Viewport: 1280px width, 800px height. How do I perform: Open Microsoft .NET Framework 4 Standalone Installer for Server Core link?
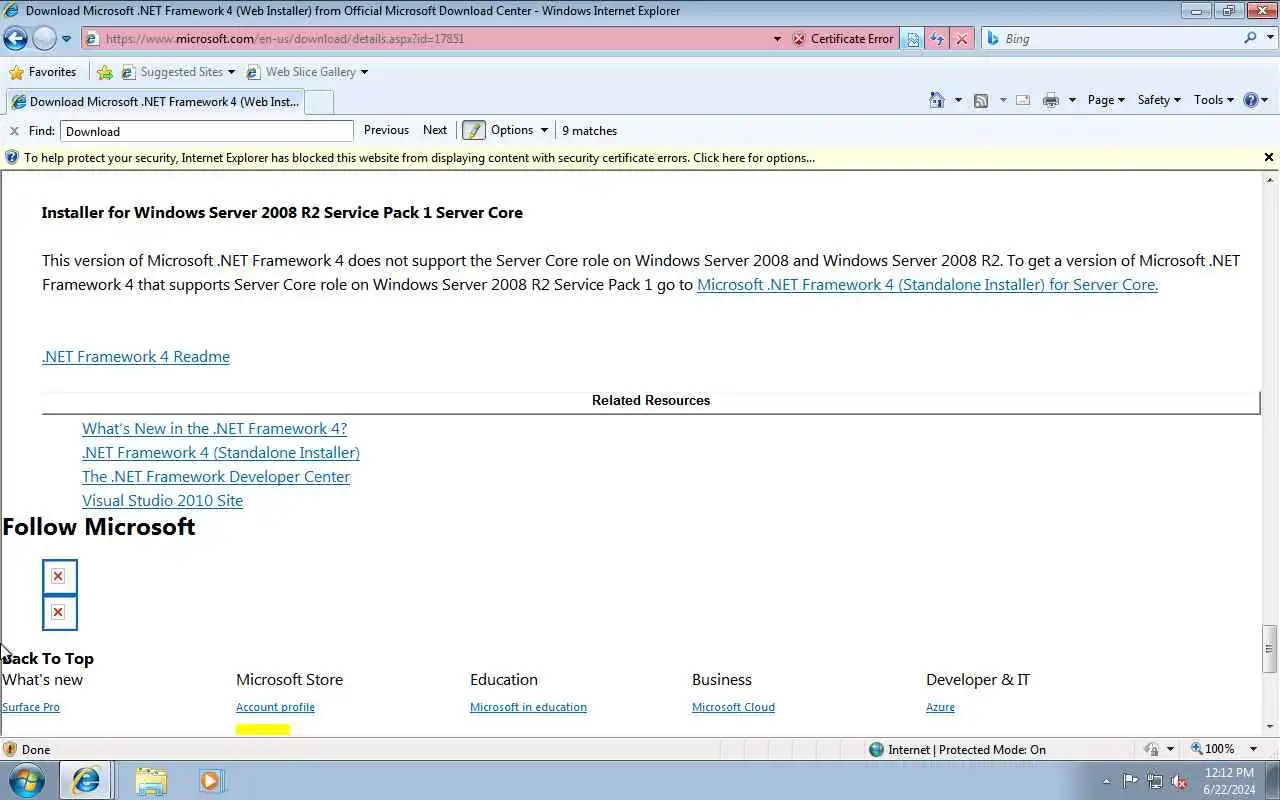pos(927,285)
